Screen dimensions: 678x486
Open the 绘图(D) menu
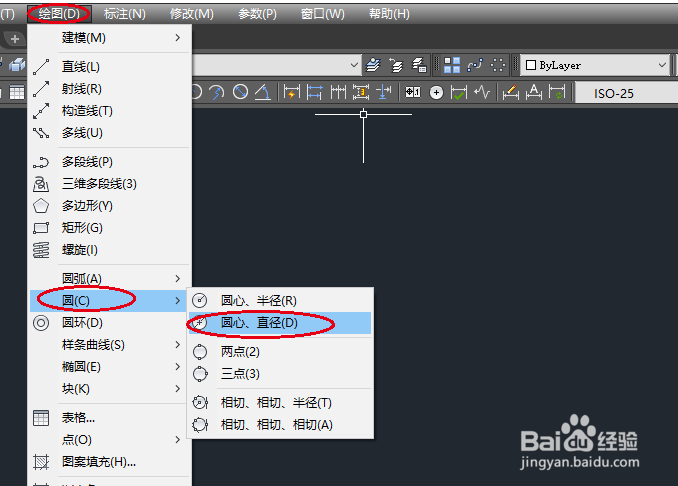(x=59, y=14)
